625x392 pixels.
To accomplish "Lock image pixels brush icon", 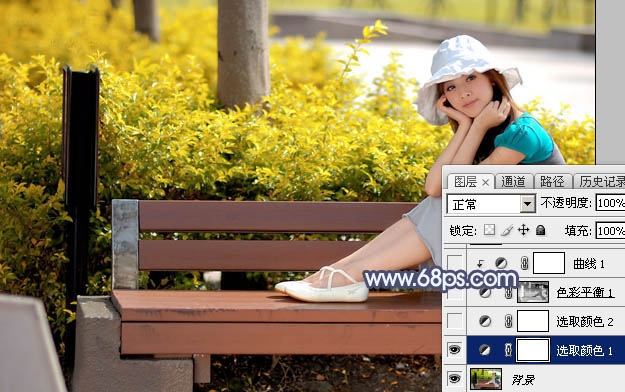I will pos(507,230).
